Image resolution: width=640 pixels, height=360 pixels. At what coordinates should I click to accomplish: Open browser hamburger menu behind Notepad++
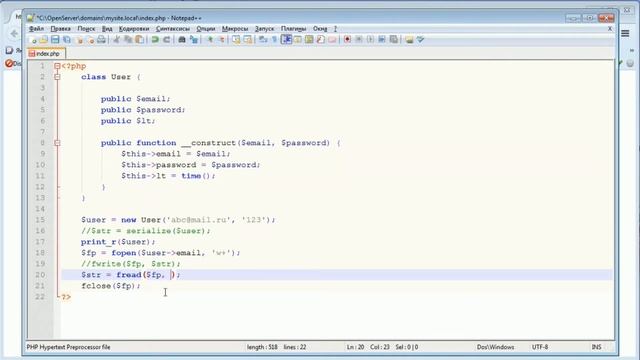tap(625, 33)
